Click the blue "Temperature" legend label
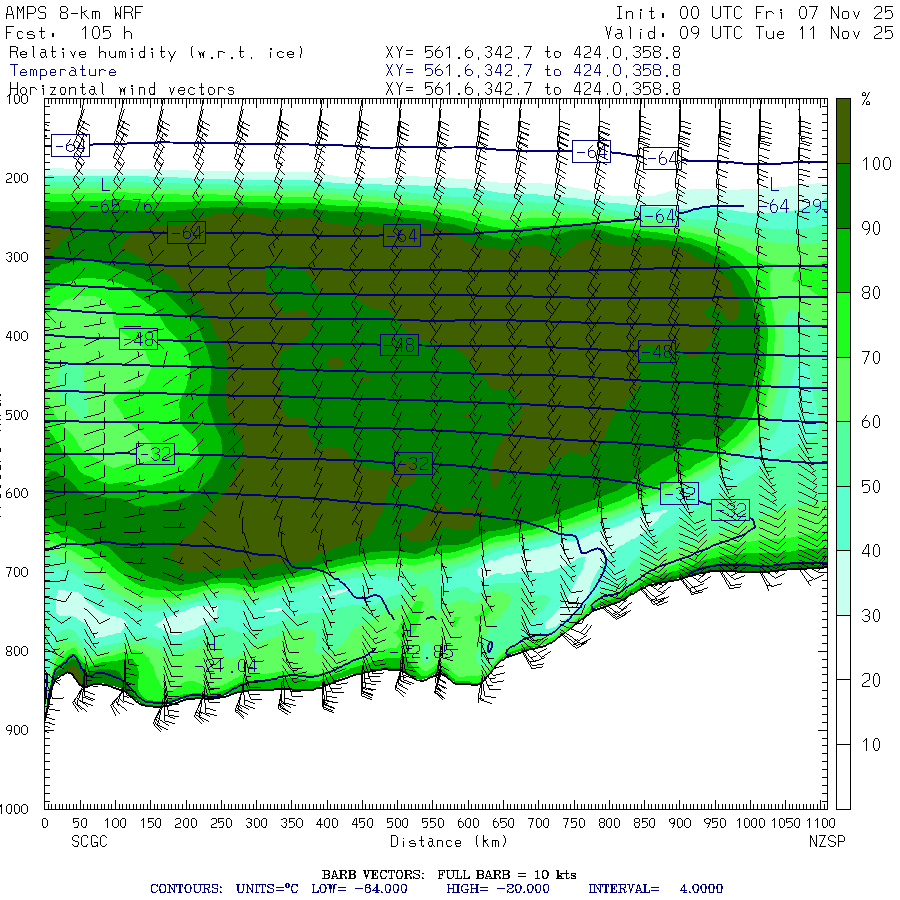The height and width of the screenshot is (900, 900). (63, 71)
